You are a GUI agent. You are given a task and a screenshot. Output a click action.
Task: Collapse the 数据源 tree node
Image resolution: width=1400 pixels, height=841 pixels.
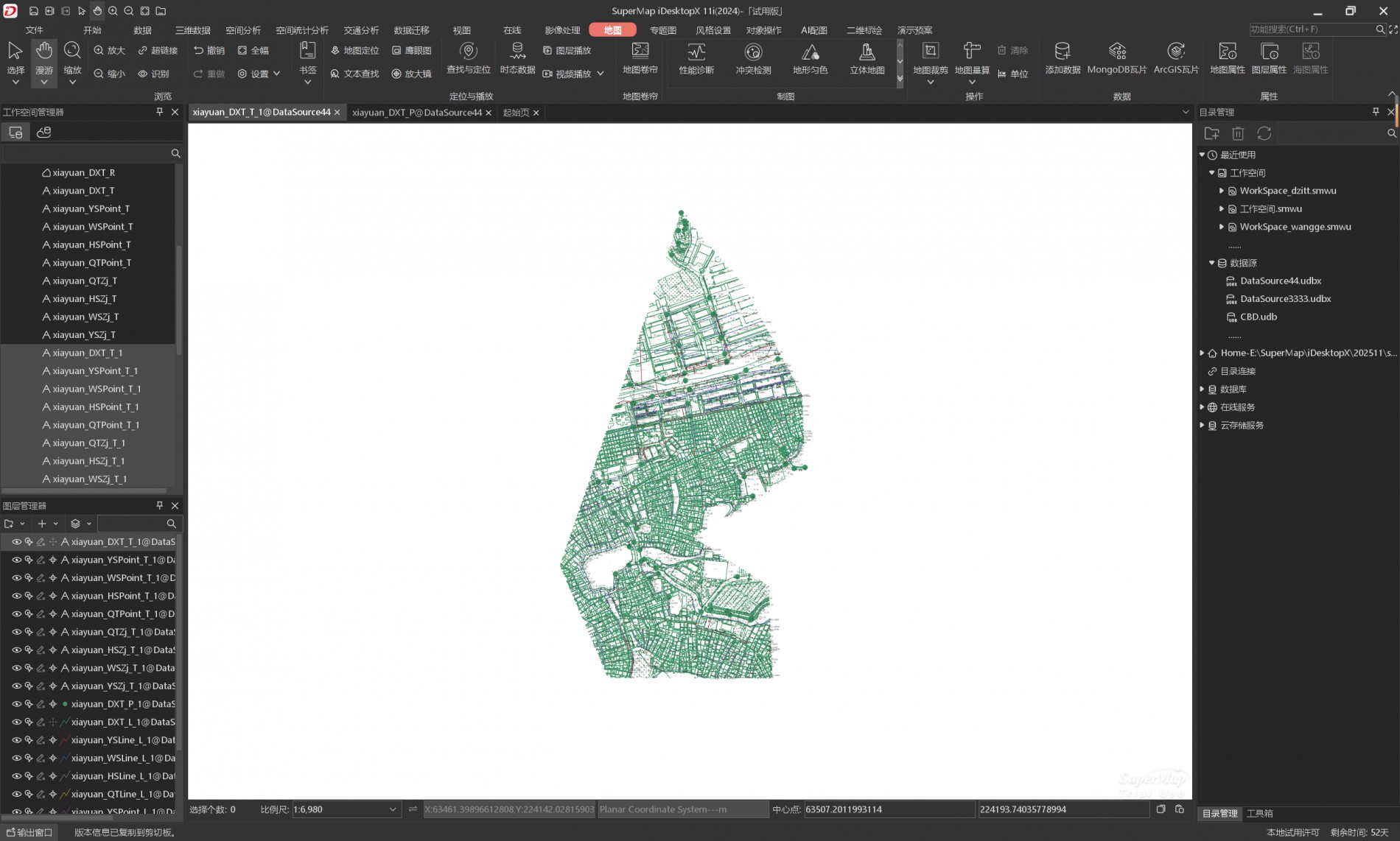[x=1211, y=263]
